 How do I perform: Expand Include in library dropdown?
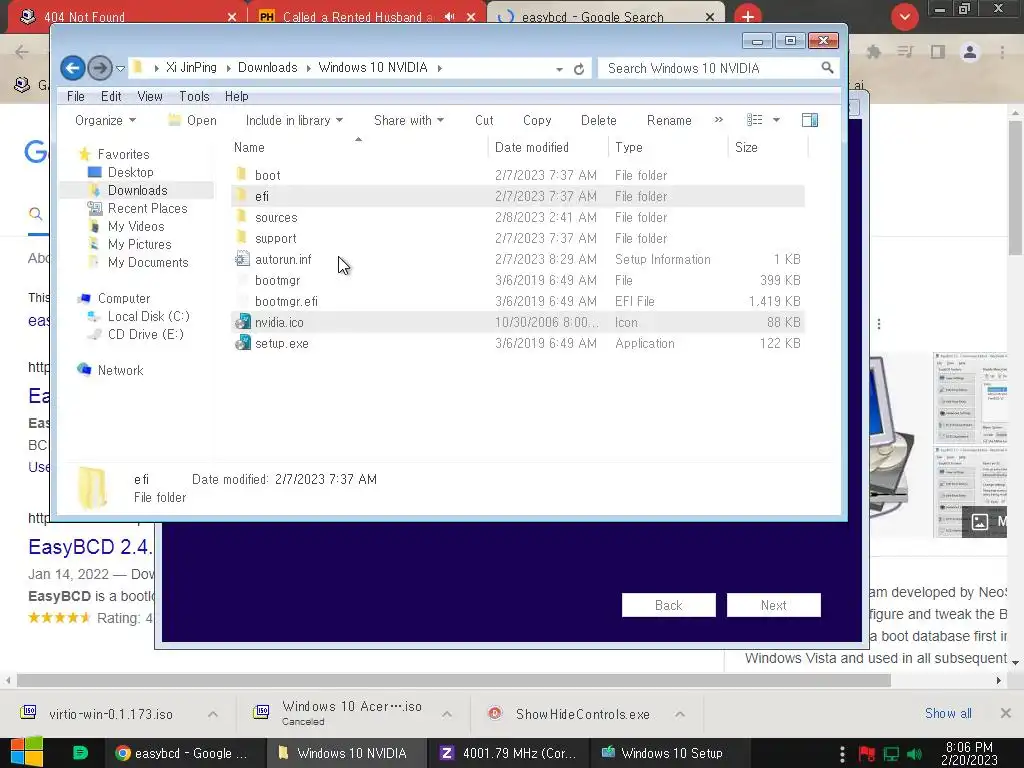(294, 120)
